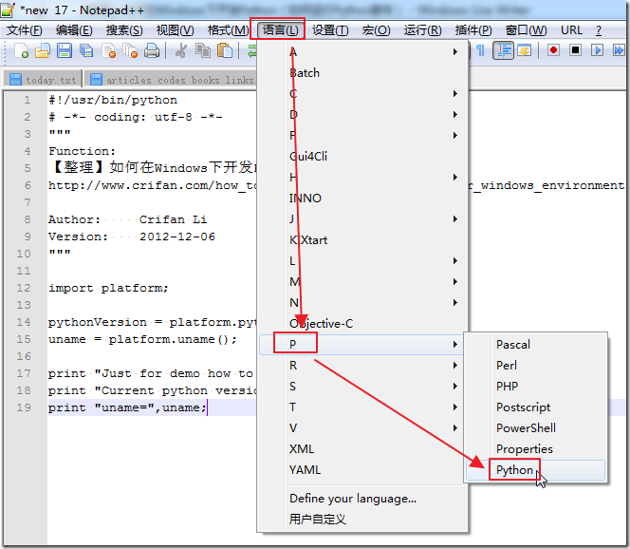This screenshot has width=630, height=549.
Task: Click the Open file folder icon
Action: (x=42, y=51)
